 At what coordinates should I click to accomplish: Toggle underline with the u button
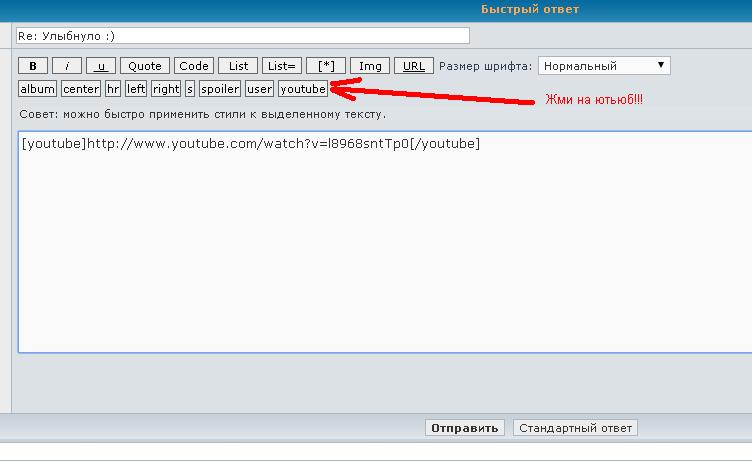100,66
